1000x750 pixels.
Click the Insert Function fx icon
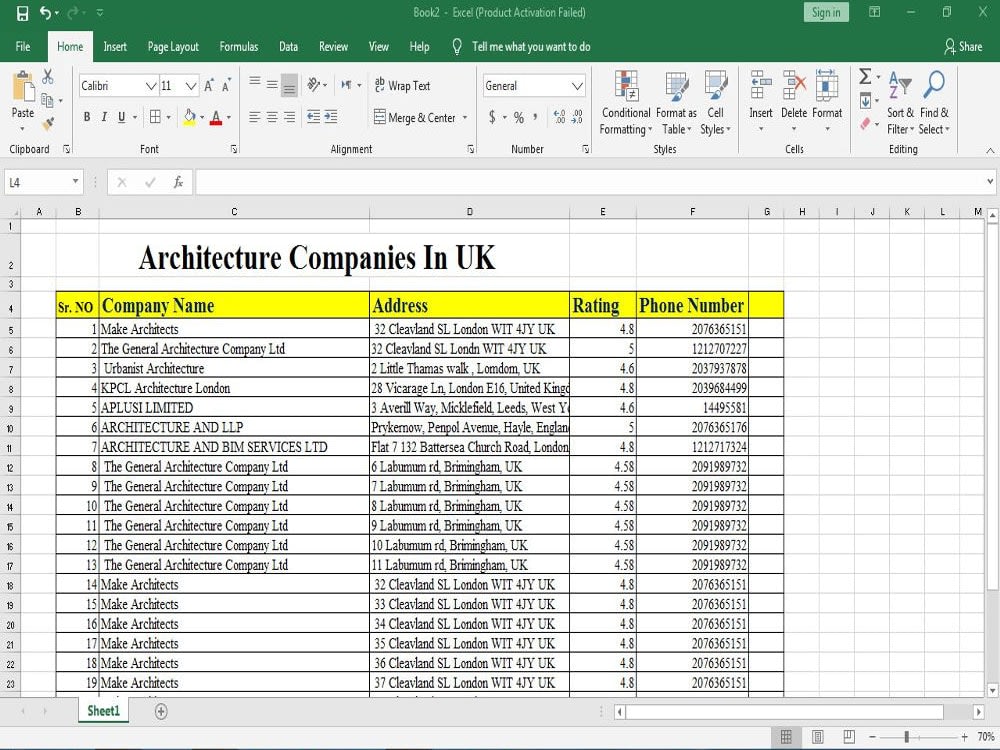tap(178, 182)
